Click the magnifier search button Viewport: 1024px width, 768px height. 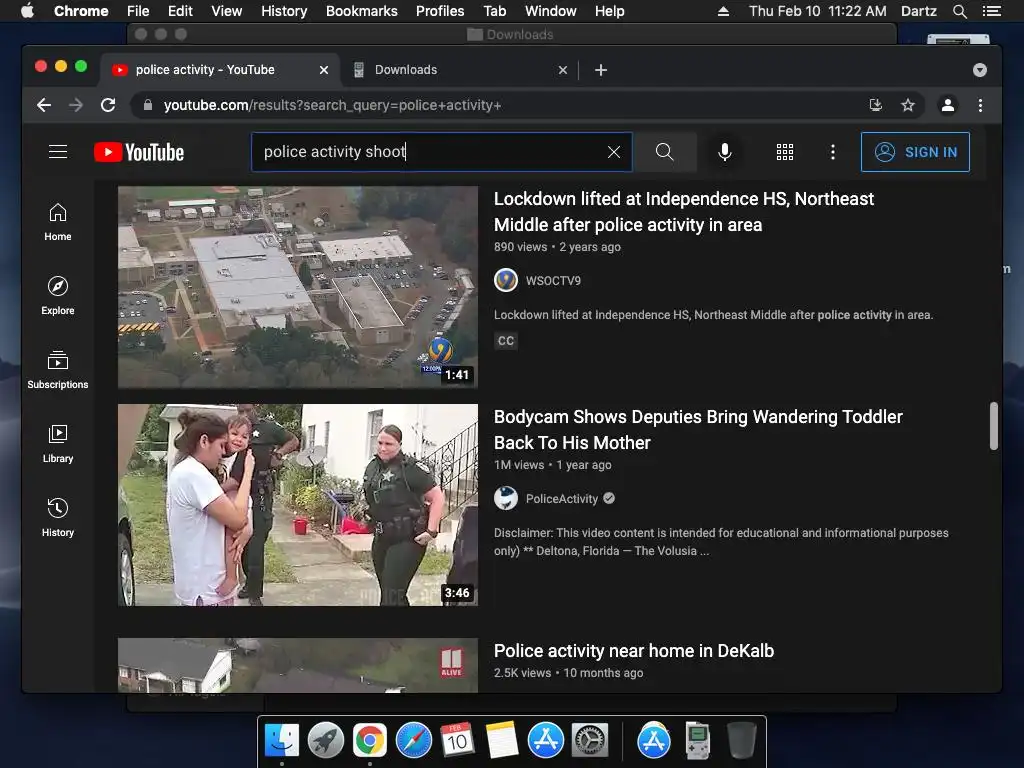coord(664,152)
